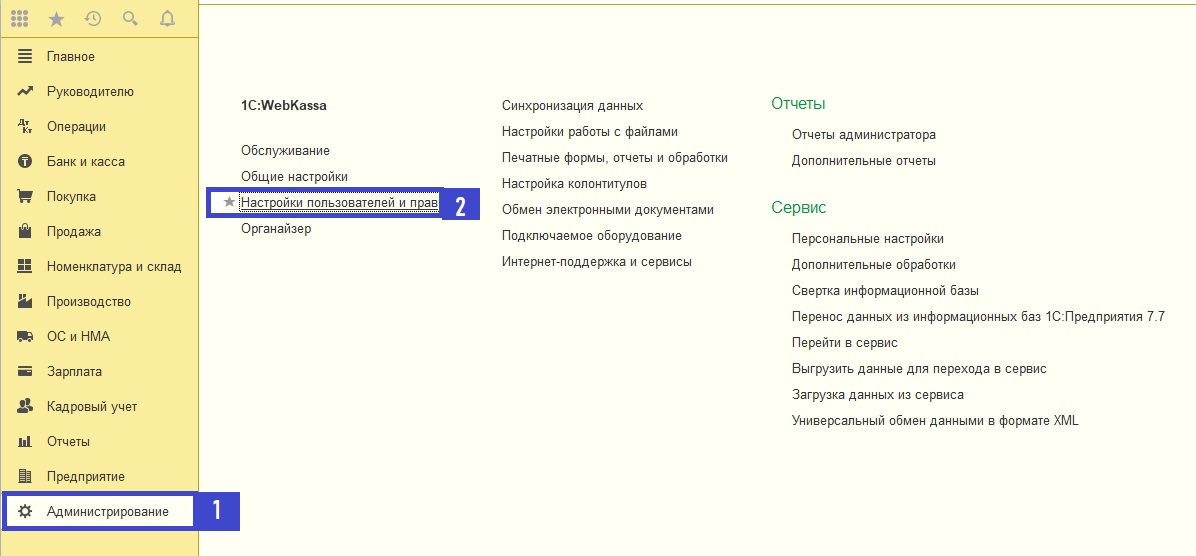Click the truck icon for ОС и НМА

[25, 336]
